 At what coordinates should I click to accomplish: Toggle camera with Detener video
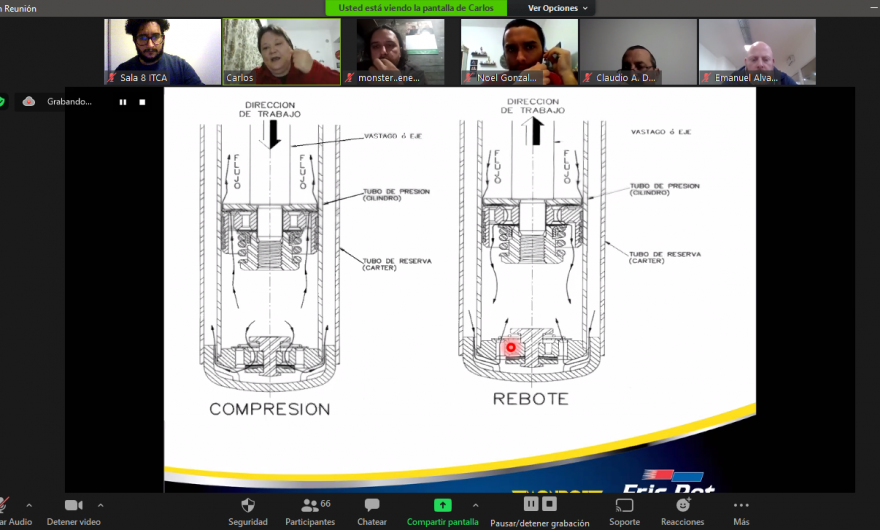click(73, 510)
